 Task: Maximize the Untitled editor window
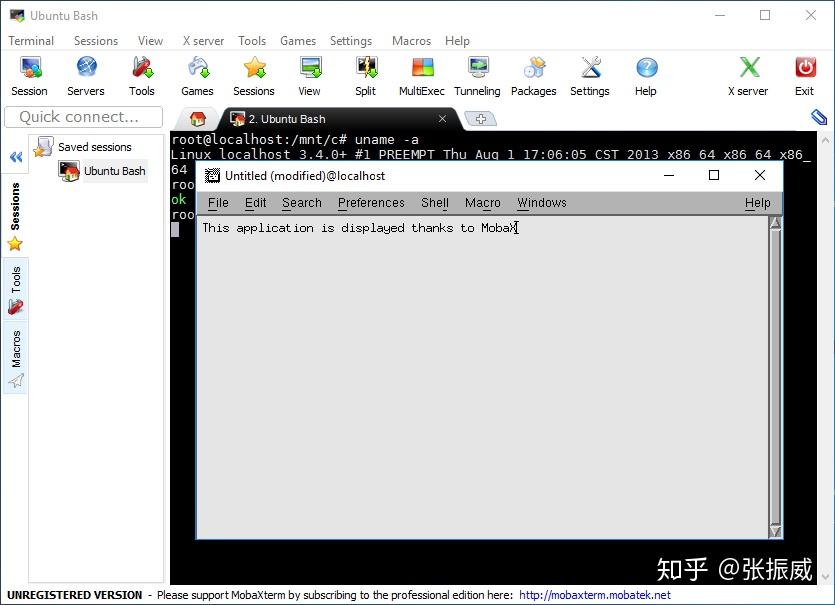coord(714,175)
